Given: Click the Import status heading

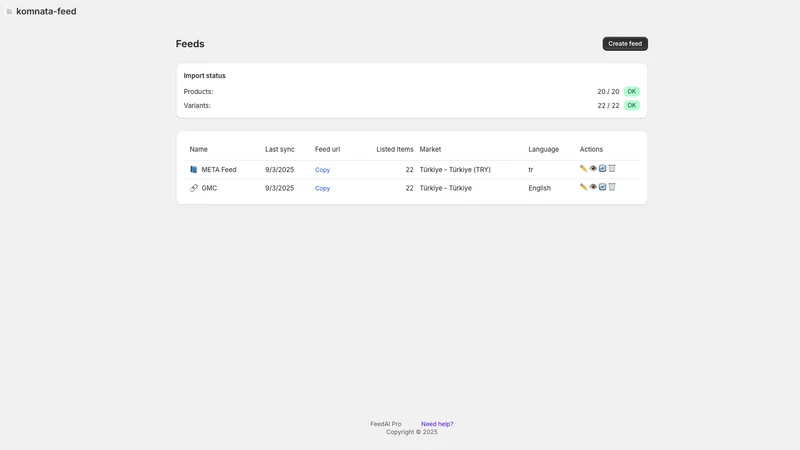Looking at the screenshot, I should tap(205, 76).
